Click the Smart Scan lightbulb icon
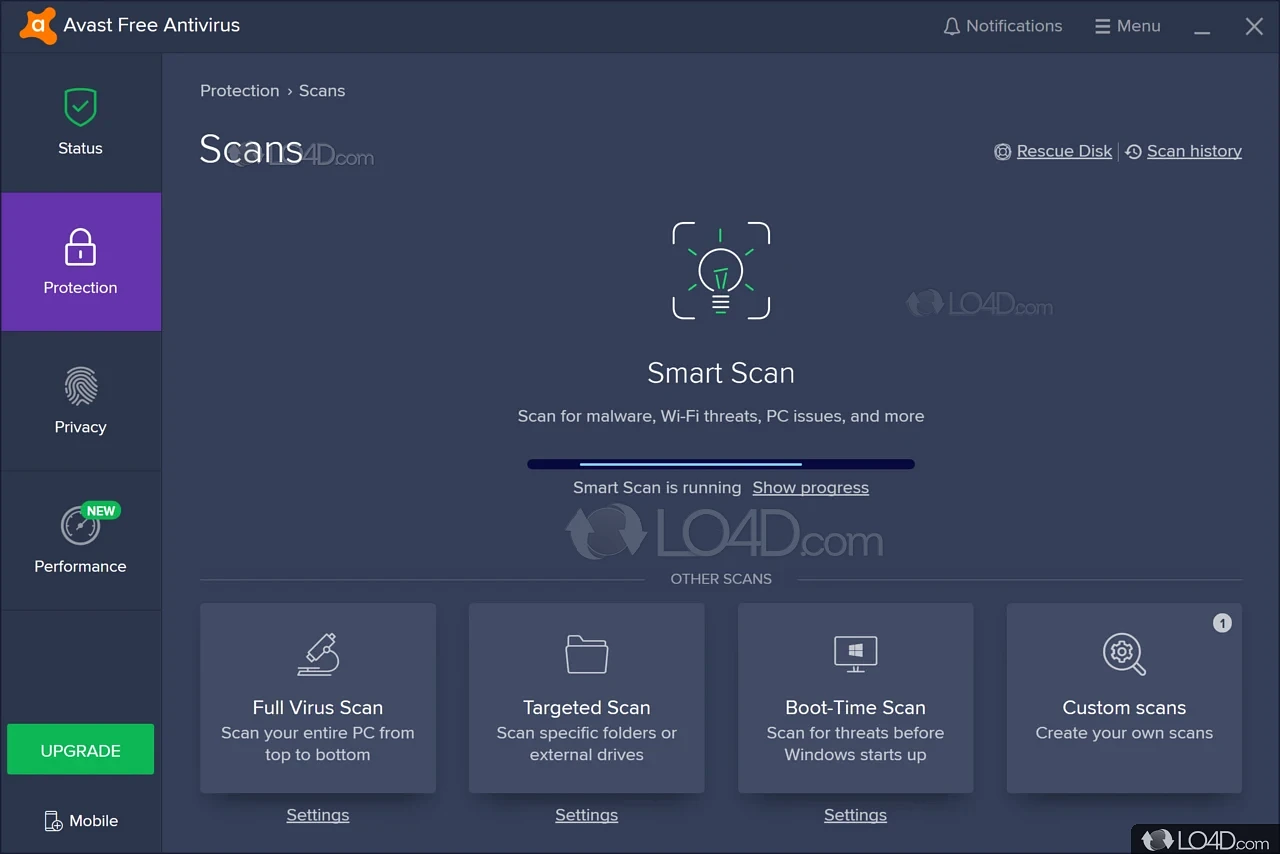This screenshot has width=1280, height=854. coord(721,271)
